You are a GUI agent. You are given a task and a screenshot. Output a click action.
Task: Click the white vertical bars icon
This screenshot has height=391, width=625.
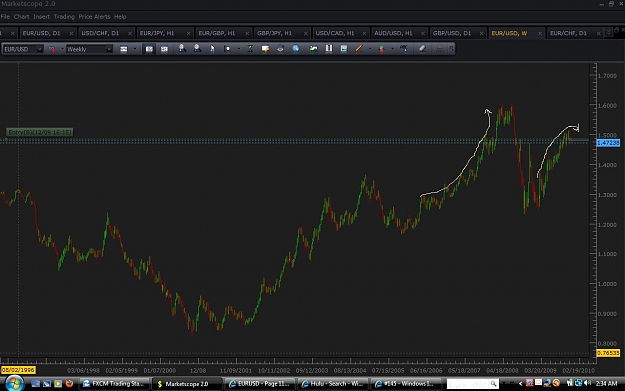tap(329, 49)
